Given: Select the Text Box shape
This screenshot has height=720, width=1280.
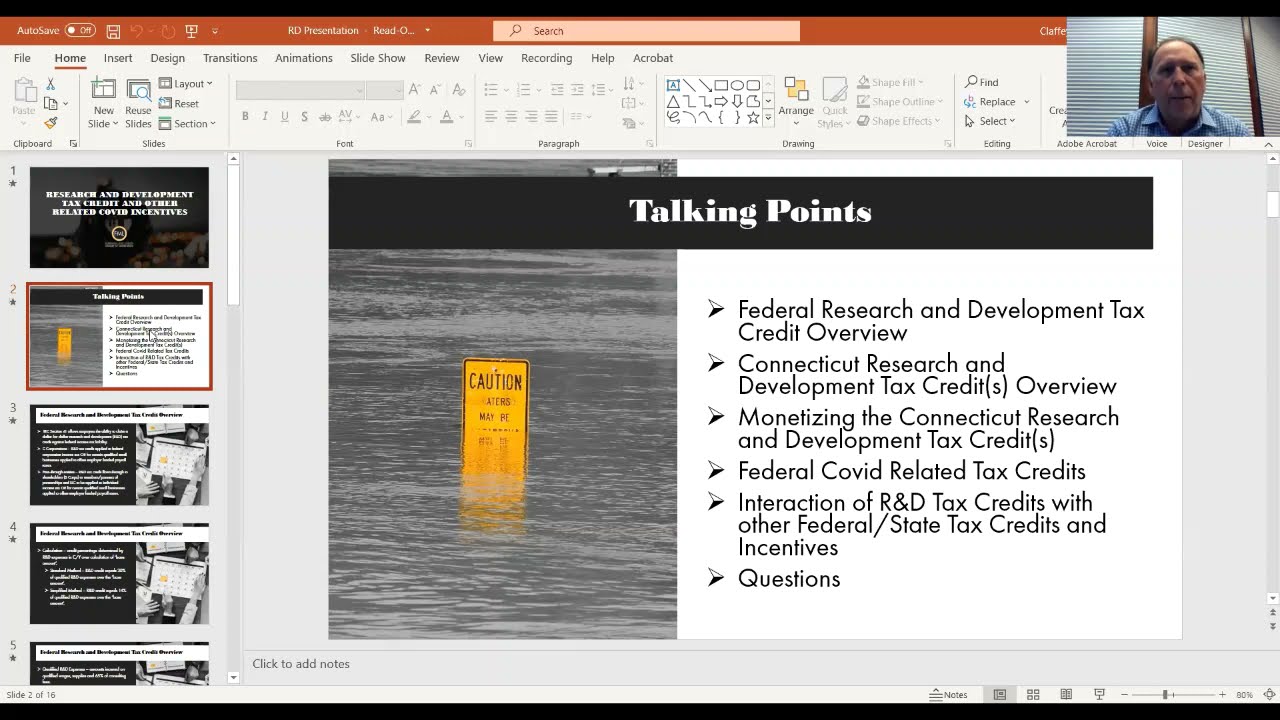Looking at the screenshot, I should coord(673,85).
